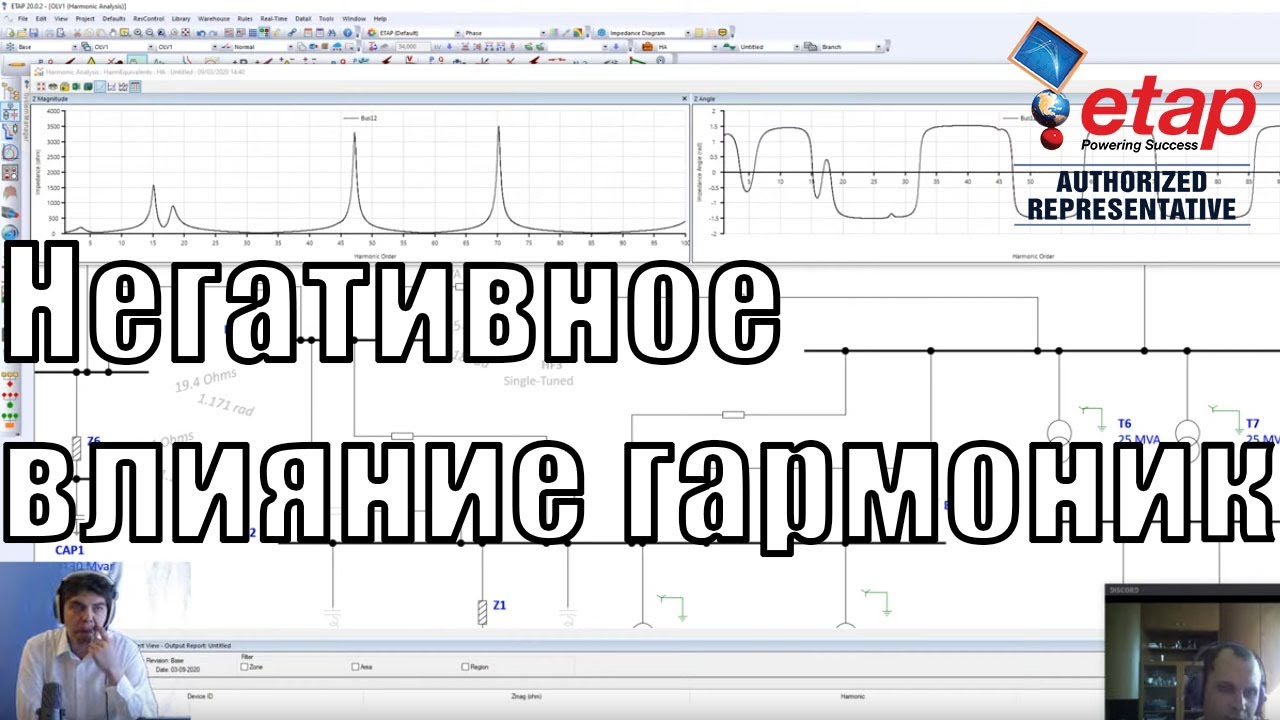The image size is (1280, 720).
Task: Open the Project menu
Action: pos(85,18)
